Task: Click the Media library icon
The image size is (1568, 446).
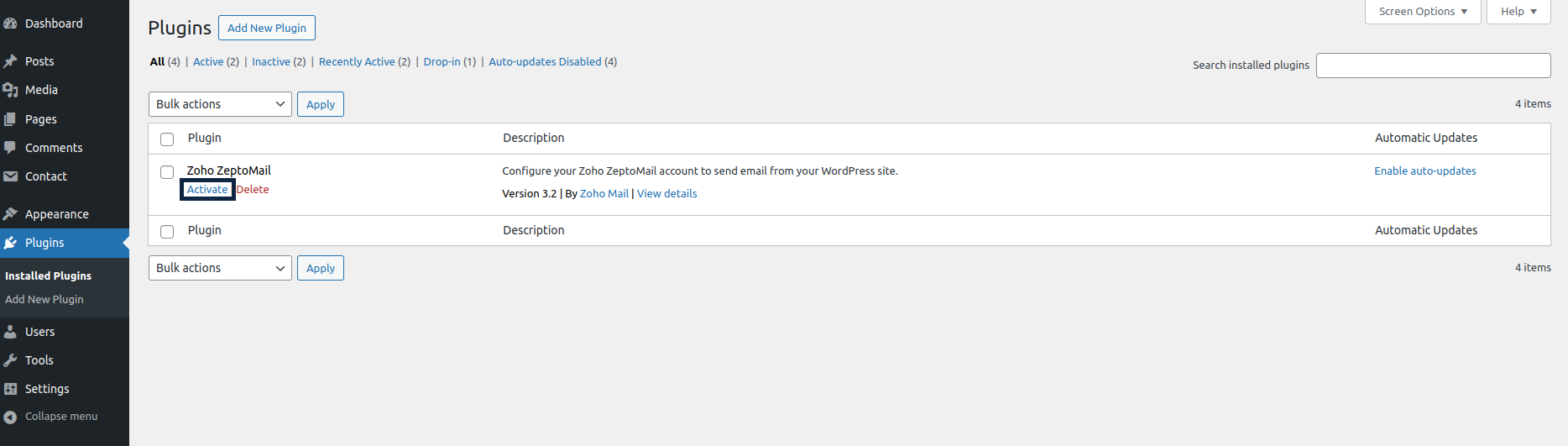Action: 10,90
